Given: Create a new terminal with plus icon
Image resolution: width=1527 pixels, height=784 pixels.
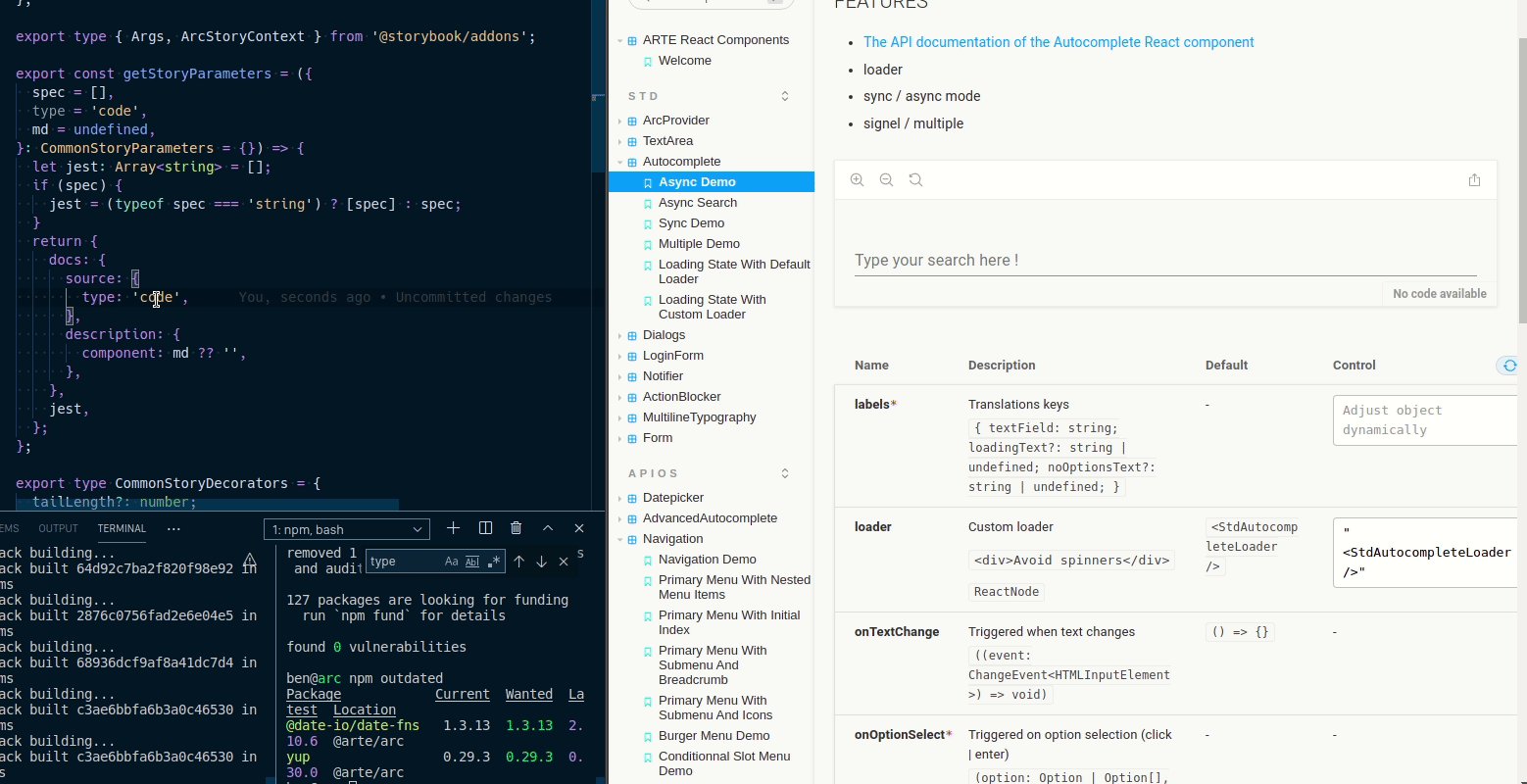Looking at the screenshot, I should (453, 528).
